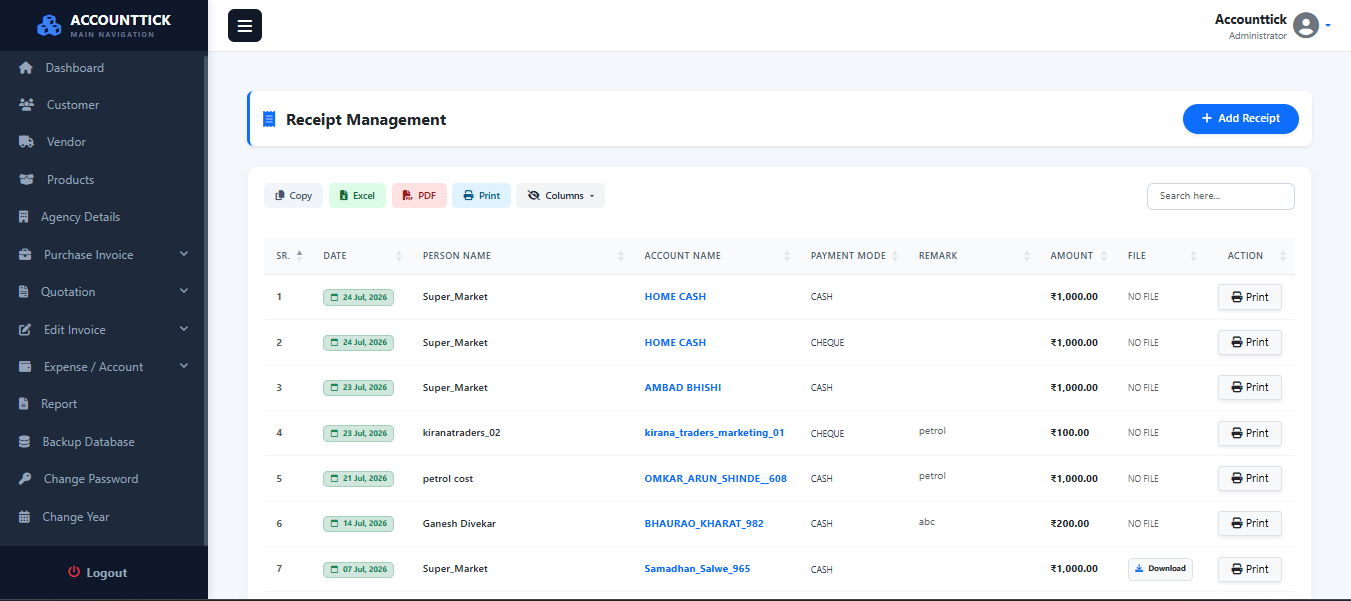This screenshot has height=601, width=1351.
Task: Print receipt for Ganesh Divekar row
Action: click(x=1249, y=523)
